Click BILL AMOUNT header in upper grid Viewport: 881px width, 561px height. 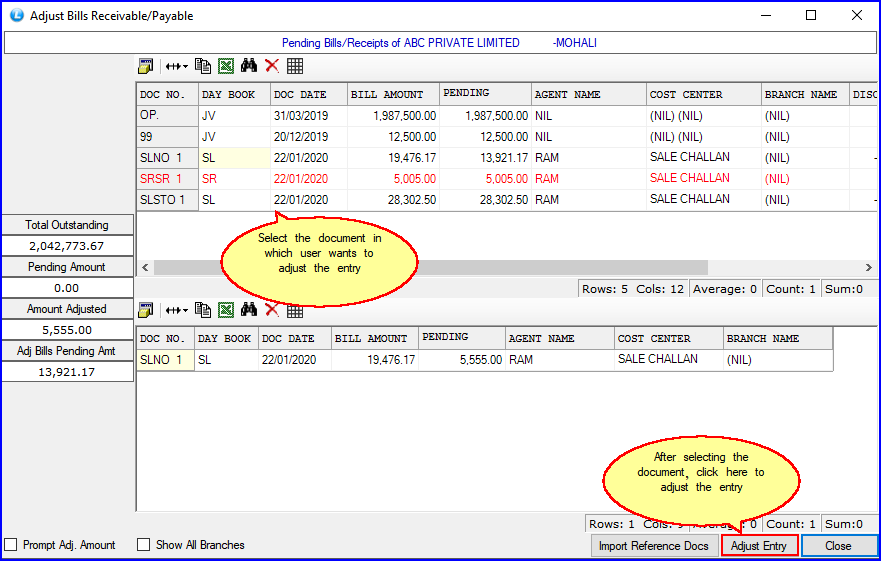coord(393,94)
